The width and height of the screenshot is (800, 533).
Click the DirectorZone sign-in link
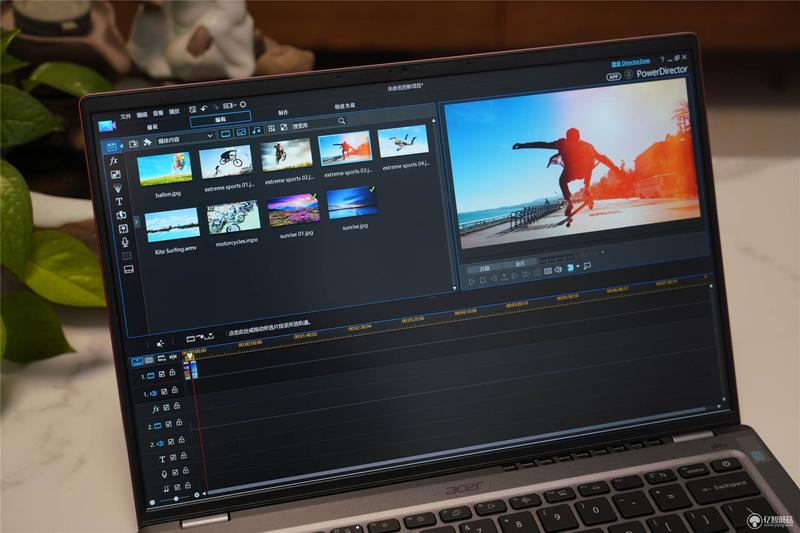(631, 63)
